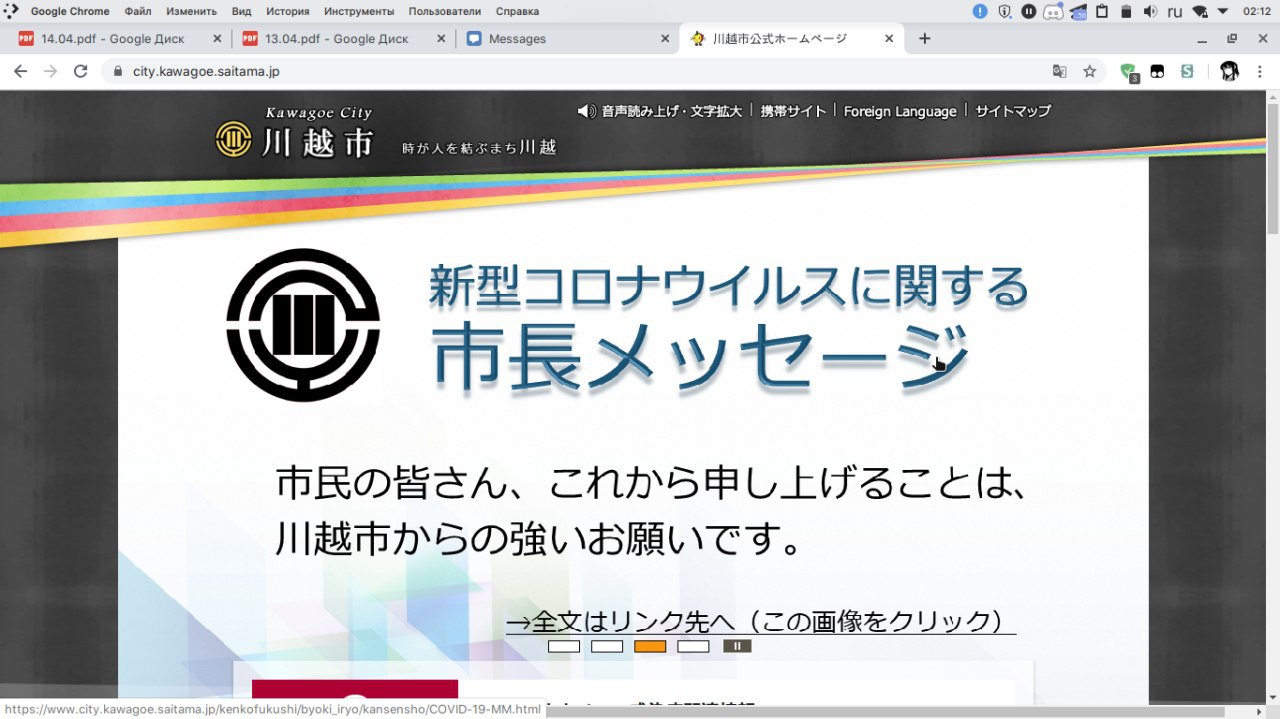The height and width of the screenshot is (719, 1280).
Task: Open История menu
Action: 287,12
